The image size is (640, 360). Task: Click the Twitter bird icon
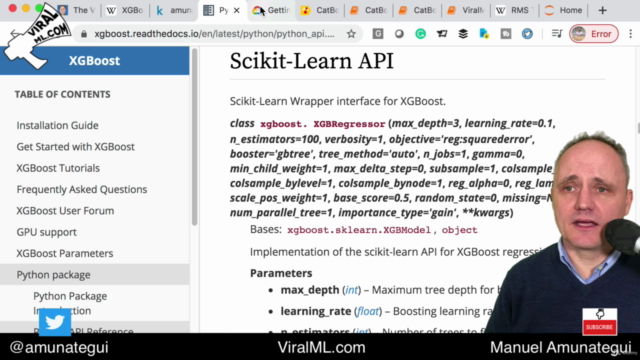(55, 322)
